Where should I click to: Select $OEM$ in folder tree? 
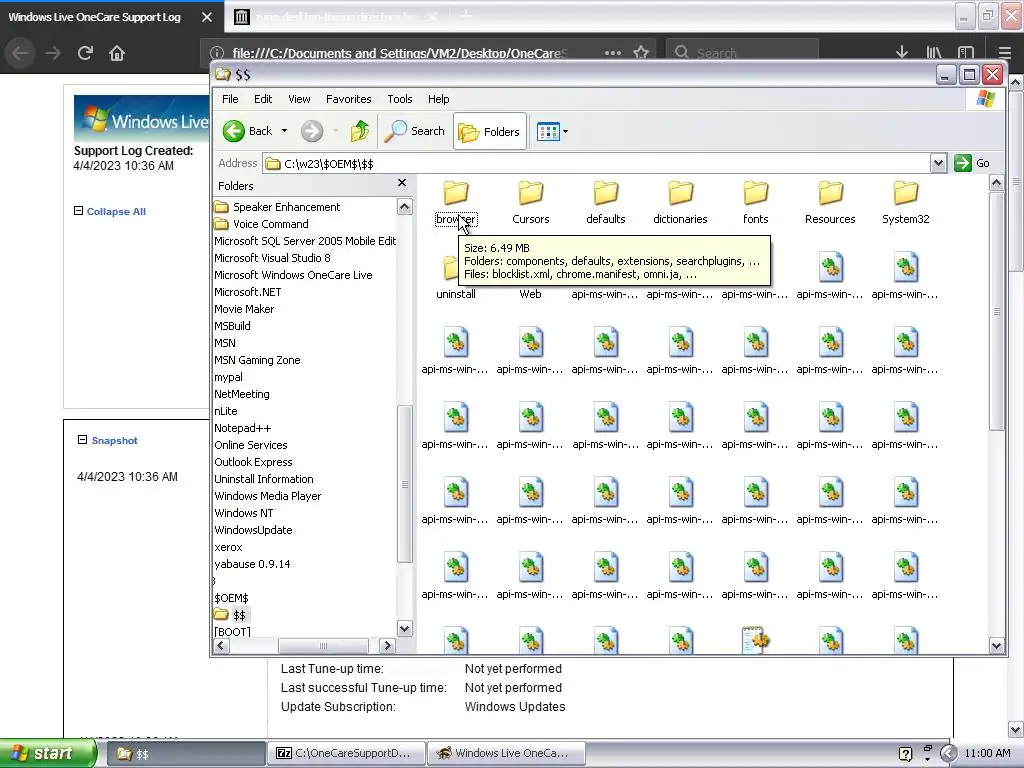[231, 598]
